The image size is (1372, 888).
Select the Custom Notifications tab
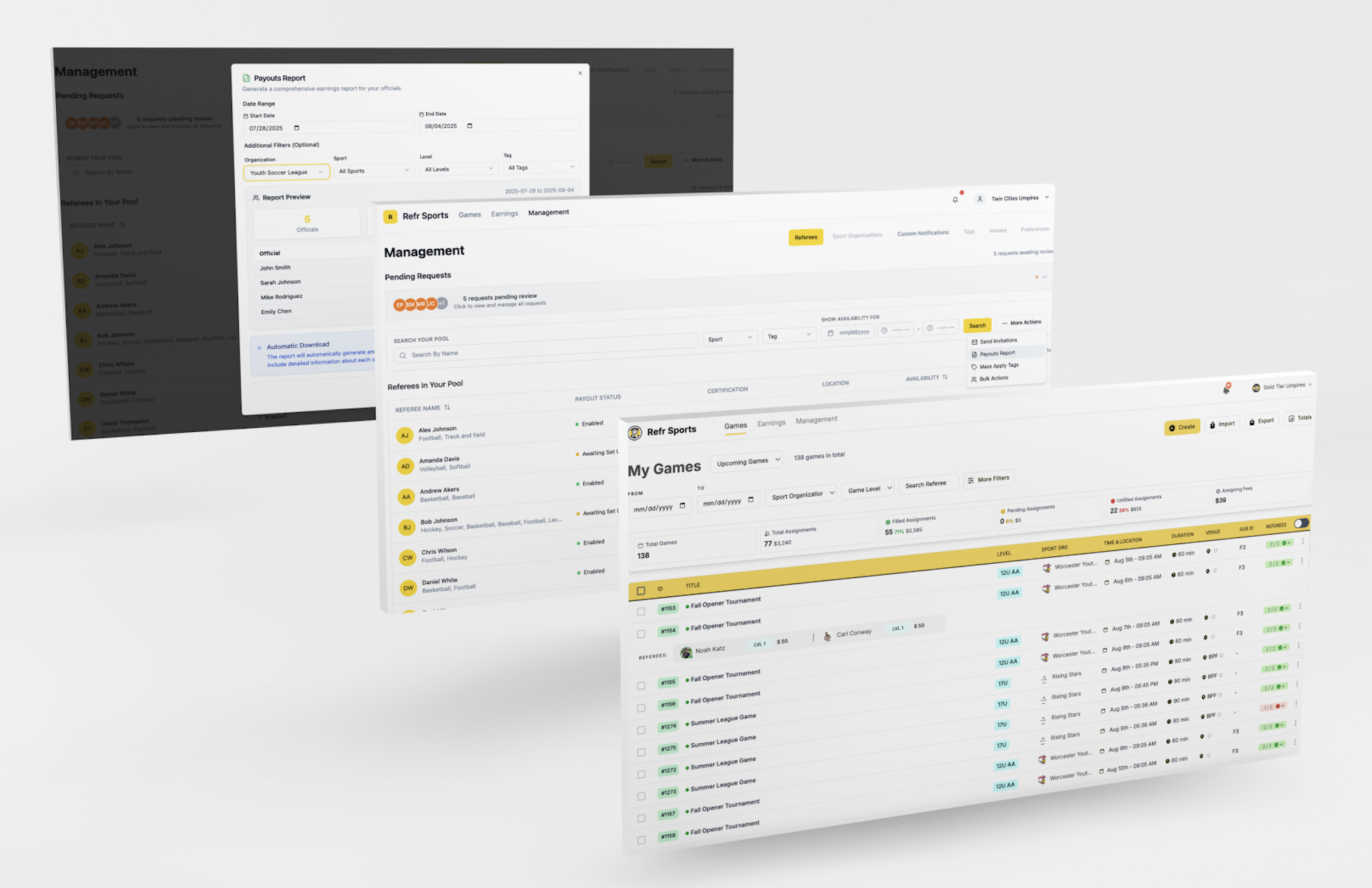point(923,234)
